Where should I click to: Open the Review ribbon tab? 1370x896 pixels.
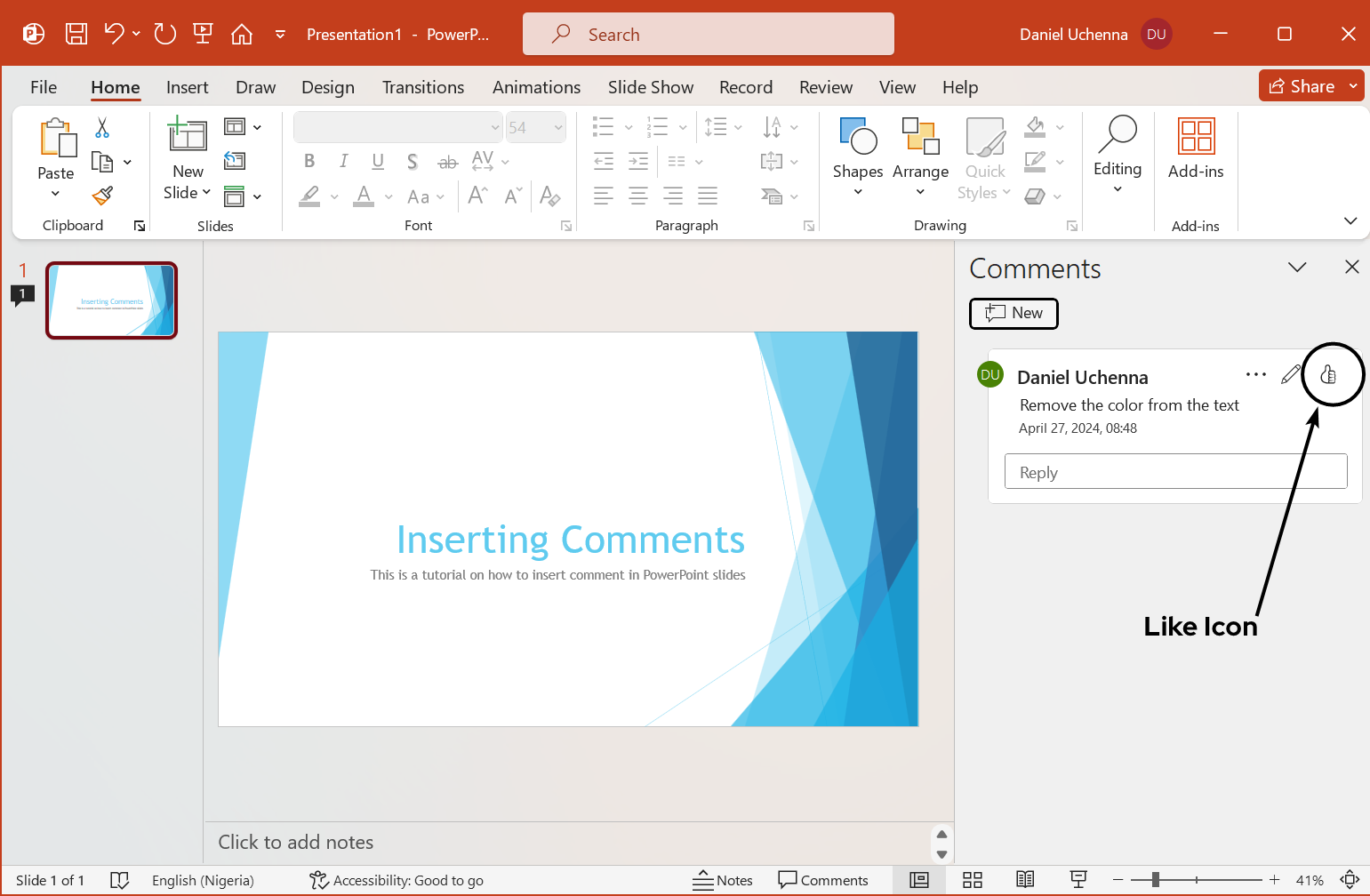pos(825,87)
